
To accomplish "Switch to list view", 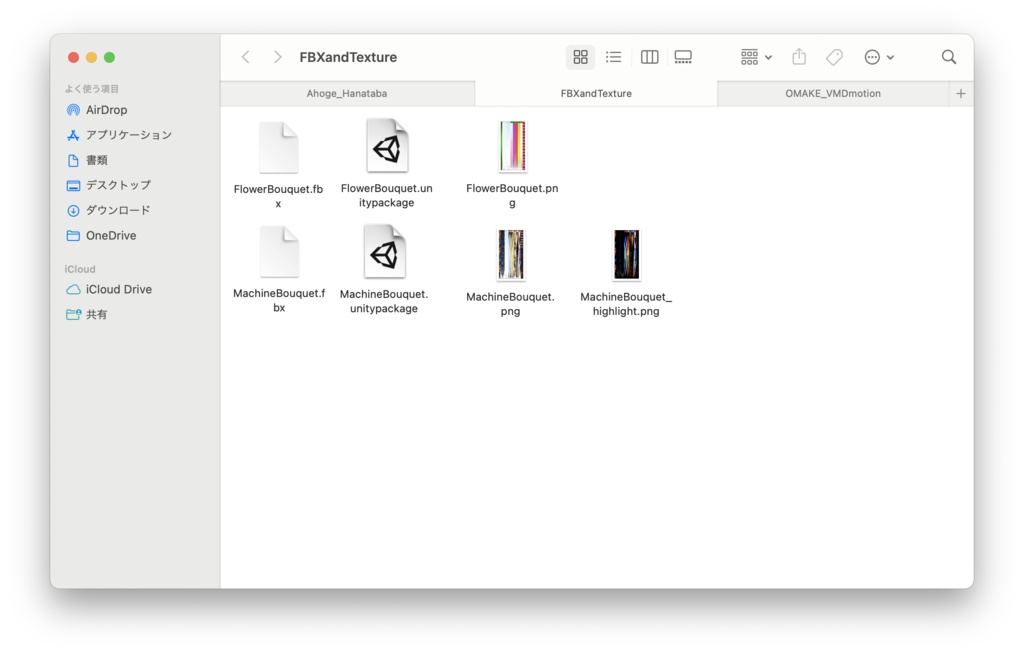I will click(613, 57).
